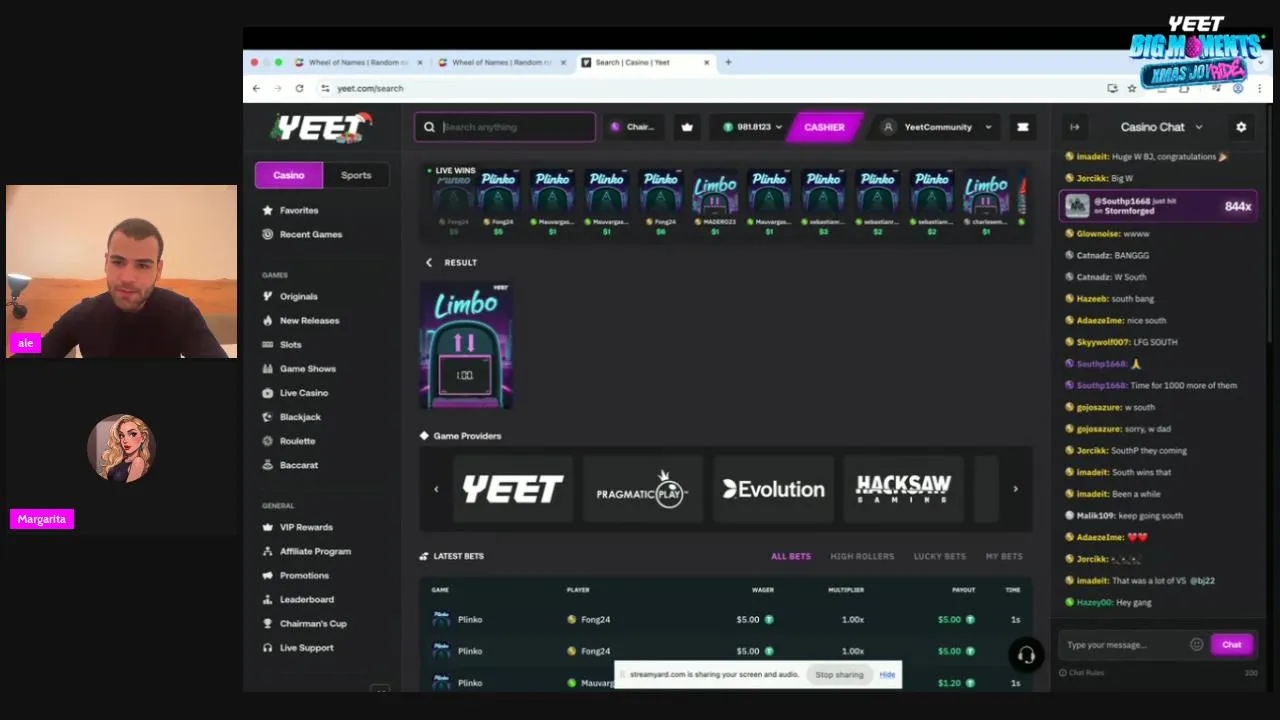Open balance 981.8123 currency dropdown

(x=753, y=127)
